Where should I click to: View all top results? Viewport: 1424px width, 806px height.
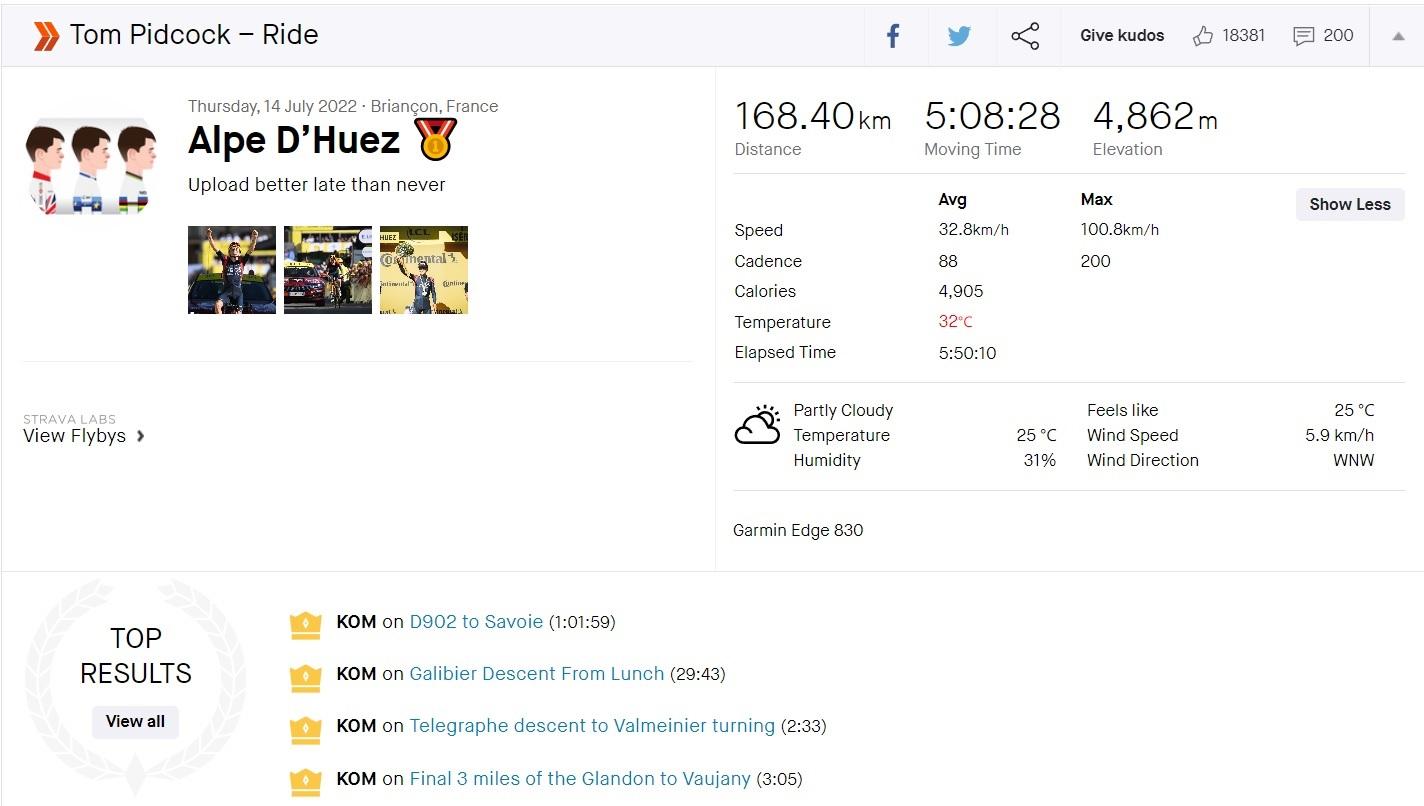tap(135, 721)
